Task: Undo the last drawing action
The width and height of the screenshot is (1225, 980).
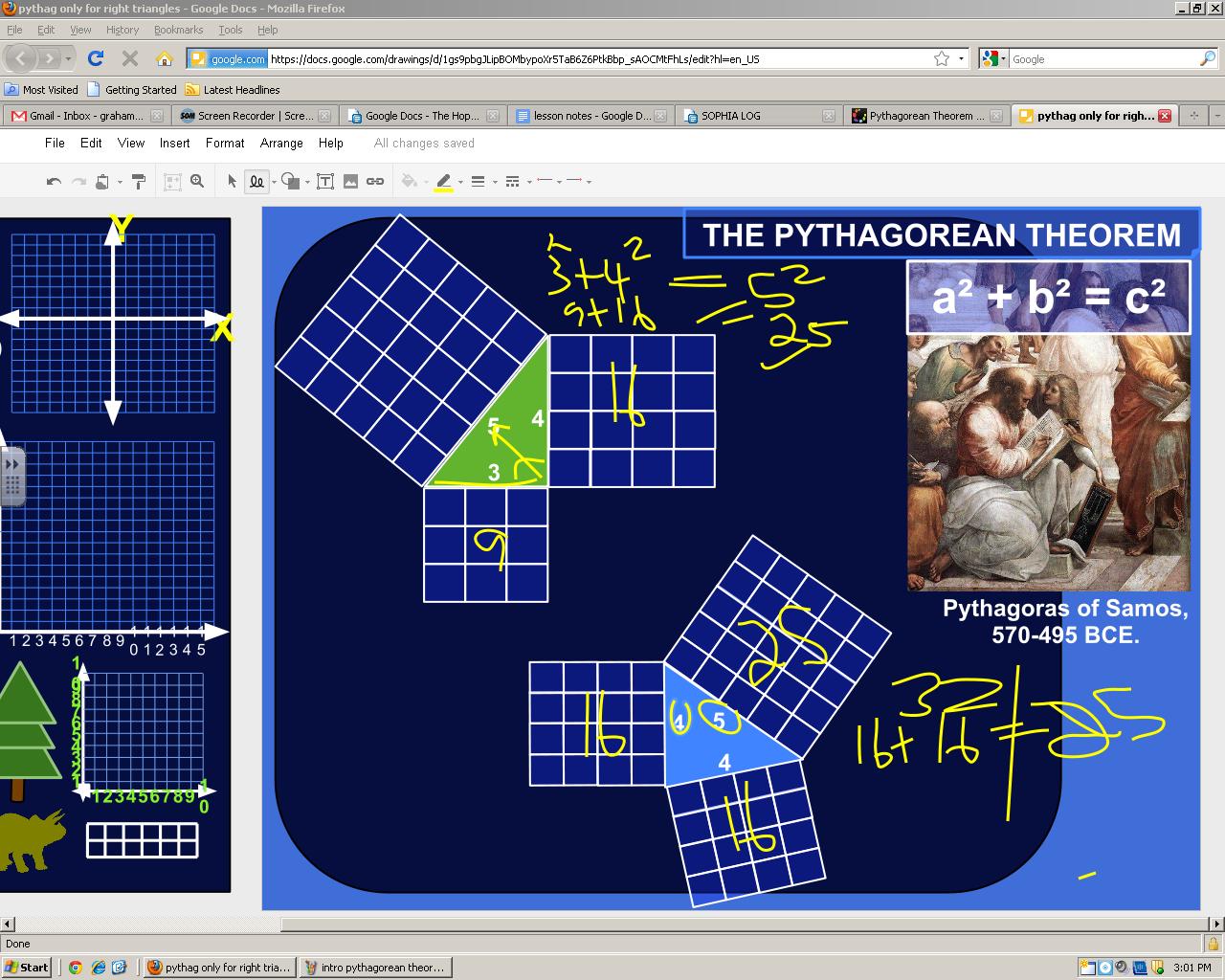Action: (54, 181)
